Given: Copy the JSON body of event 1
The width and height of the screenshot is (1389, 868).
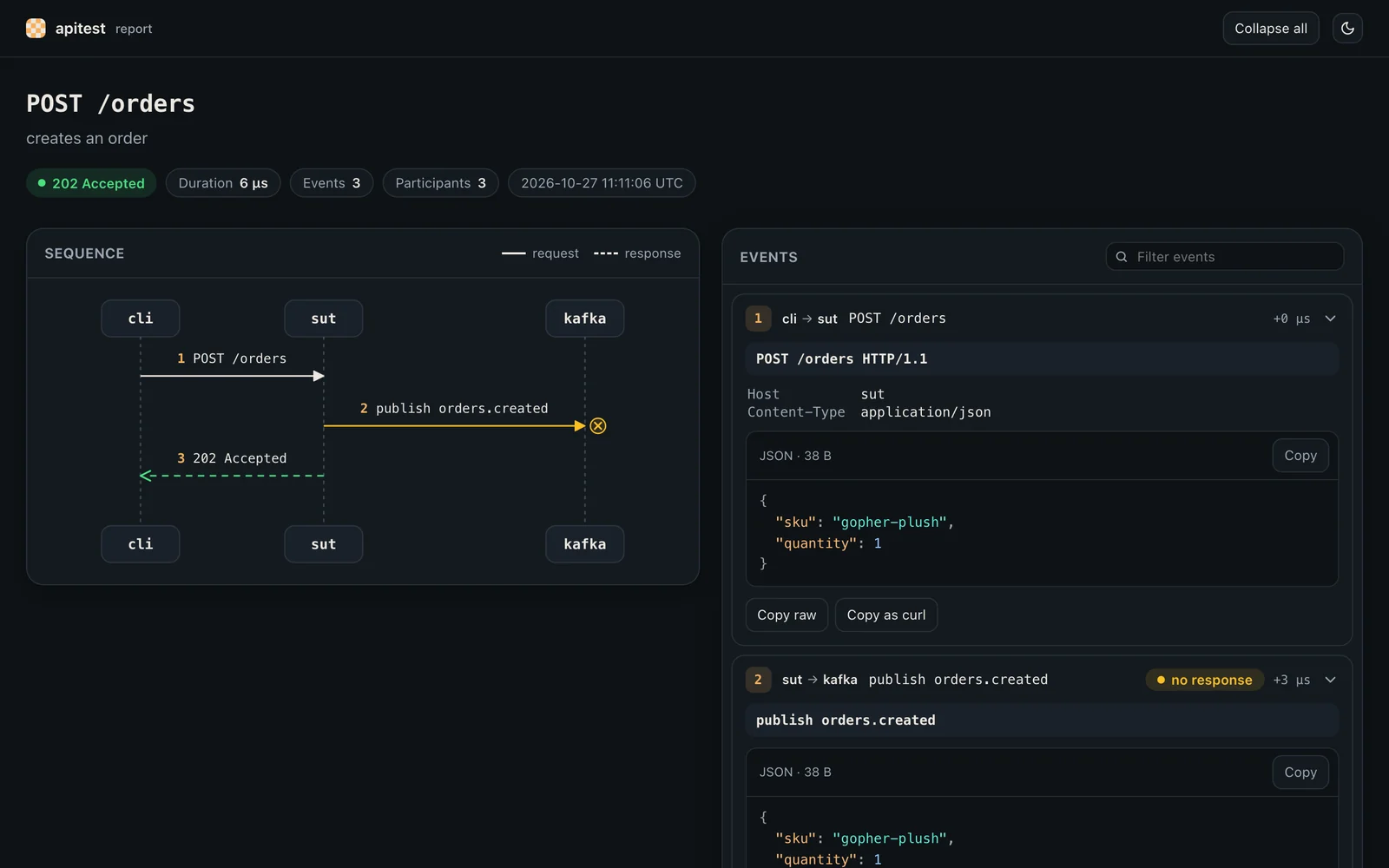Looking at the screenshot, I should click(1300, 456).
